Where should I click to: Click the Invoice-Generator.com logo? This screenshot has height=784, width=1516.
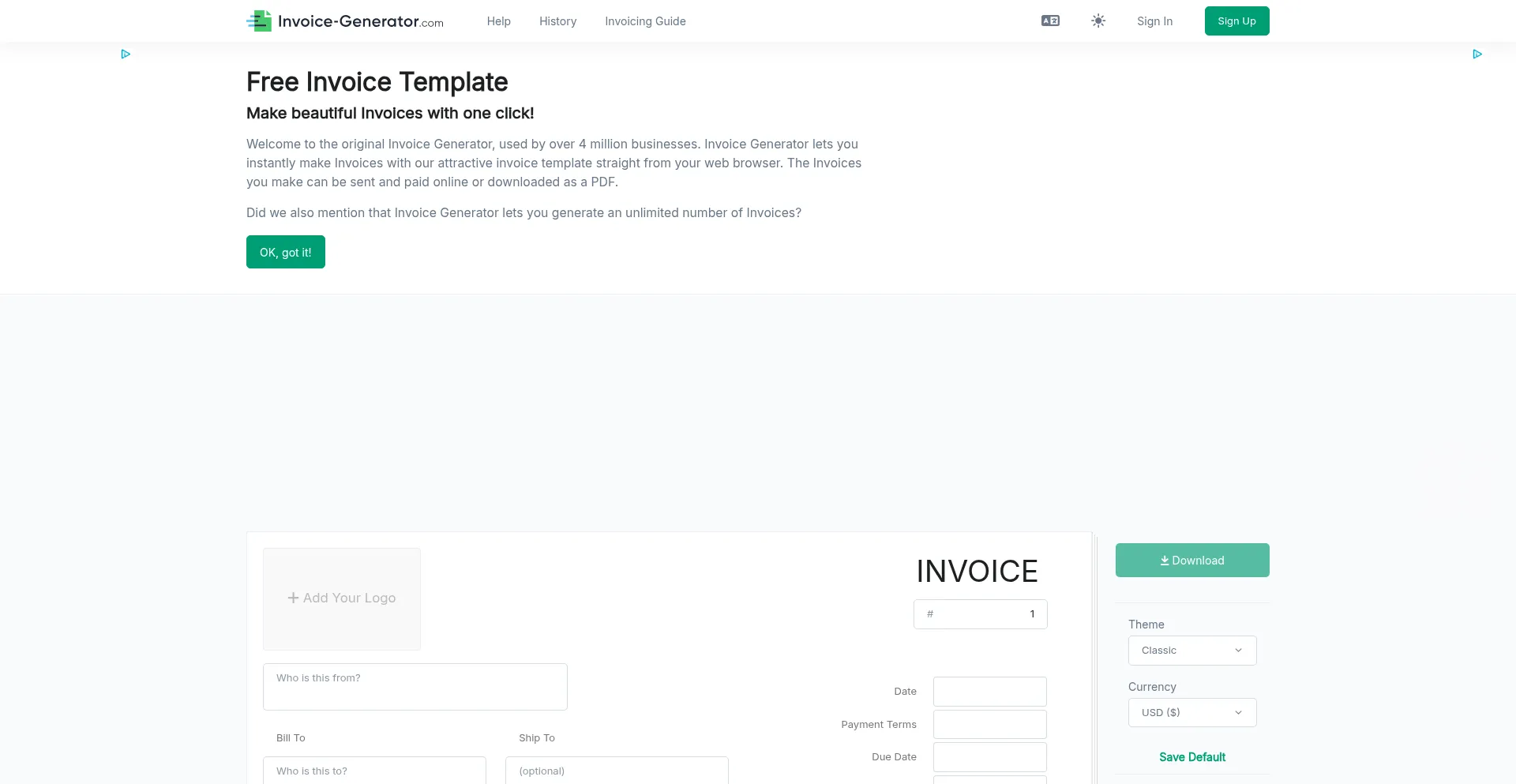tap(345, 21)
